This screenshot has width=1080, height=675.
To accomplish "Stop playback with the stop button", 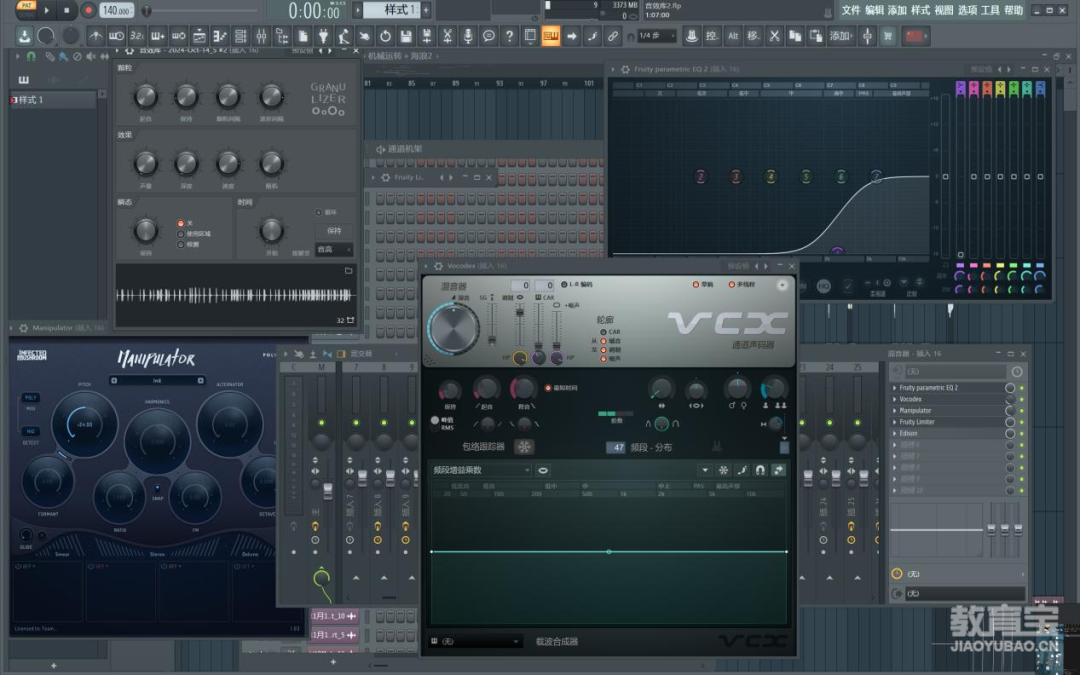I will click(67, 10).
